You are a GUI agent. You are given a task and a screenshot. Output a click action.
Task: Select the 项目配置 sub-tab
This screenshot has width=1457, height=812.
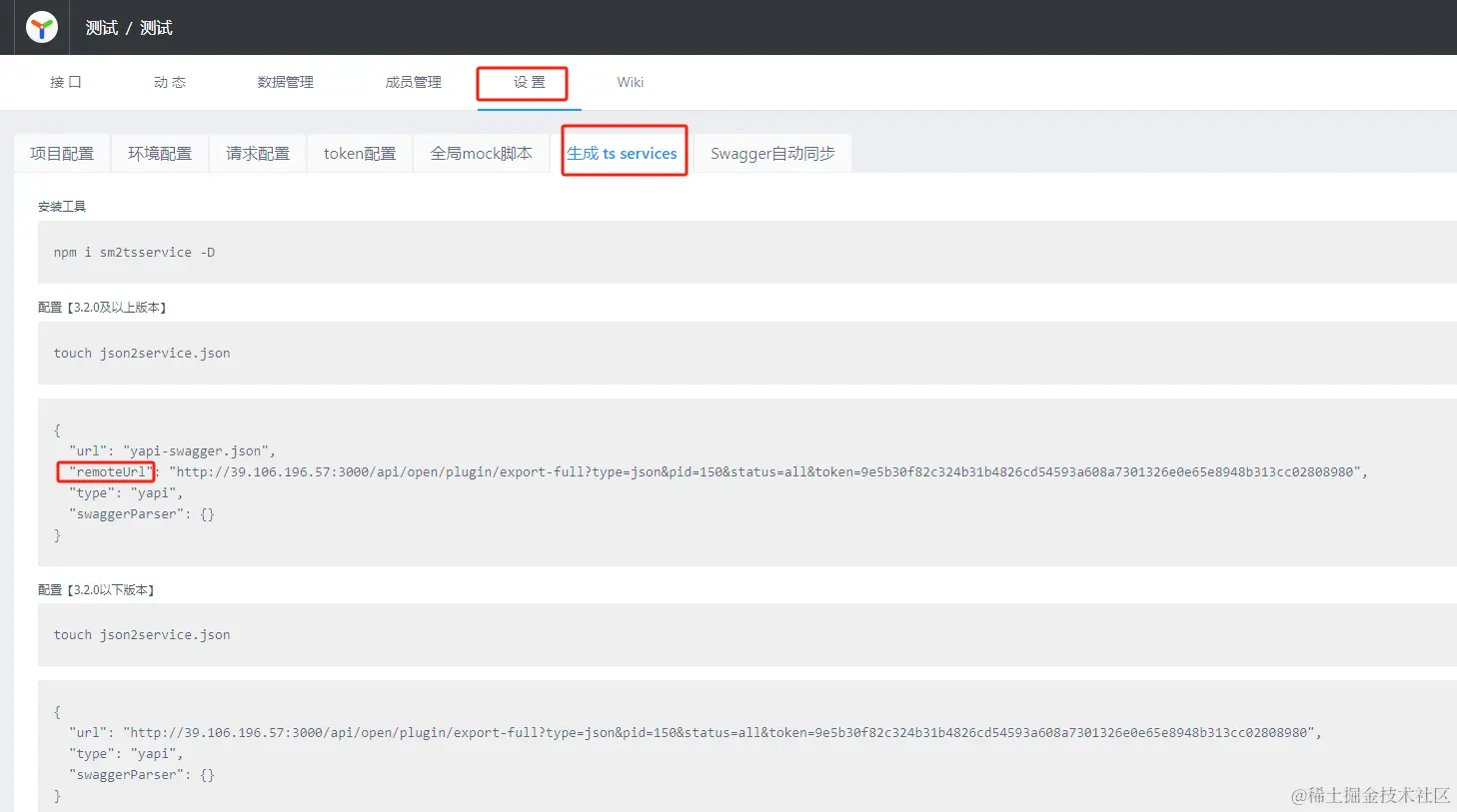click(x=62, y=153)
